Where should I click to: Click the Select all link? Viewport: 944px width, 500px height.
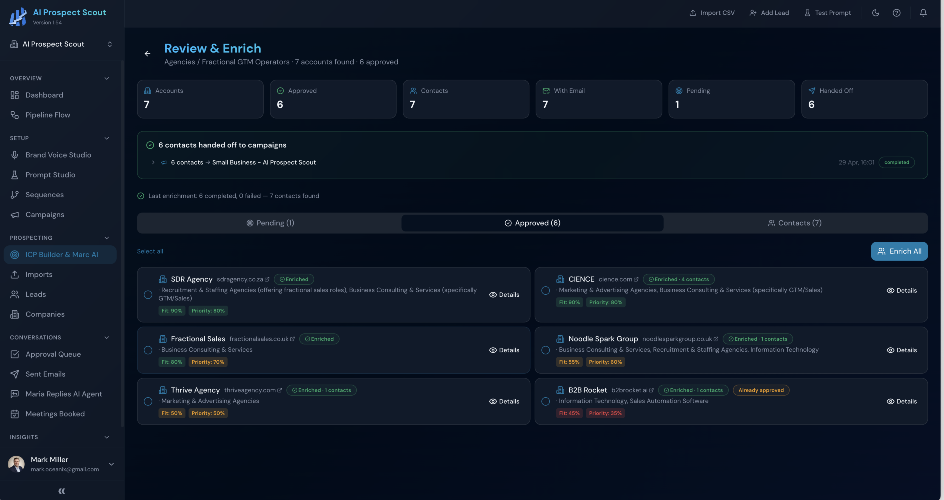(x=150, y=252)
